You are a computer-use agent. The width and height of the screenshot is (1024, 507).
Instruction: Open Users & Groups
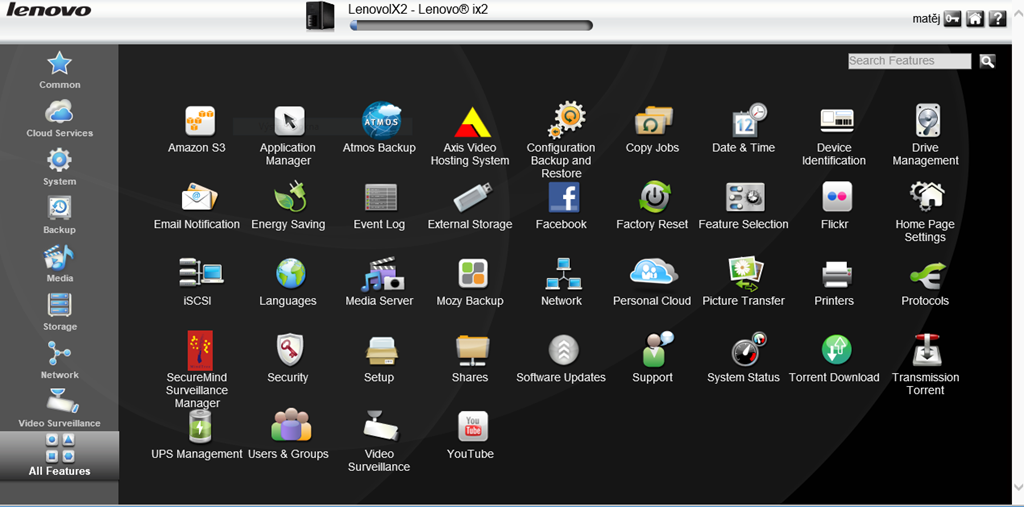tap(288, 427)
